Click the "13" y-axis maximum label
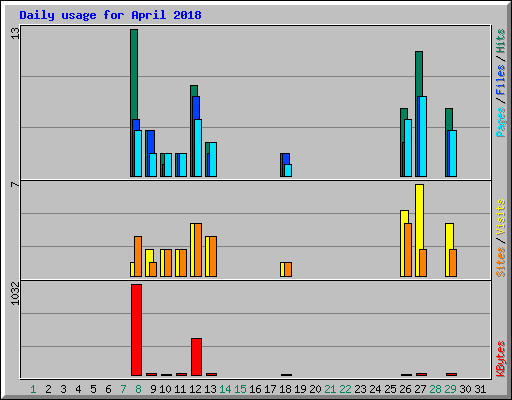Screen dimensions: 512x400 15,33
